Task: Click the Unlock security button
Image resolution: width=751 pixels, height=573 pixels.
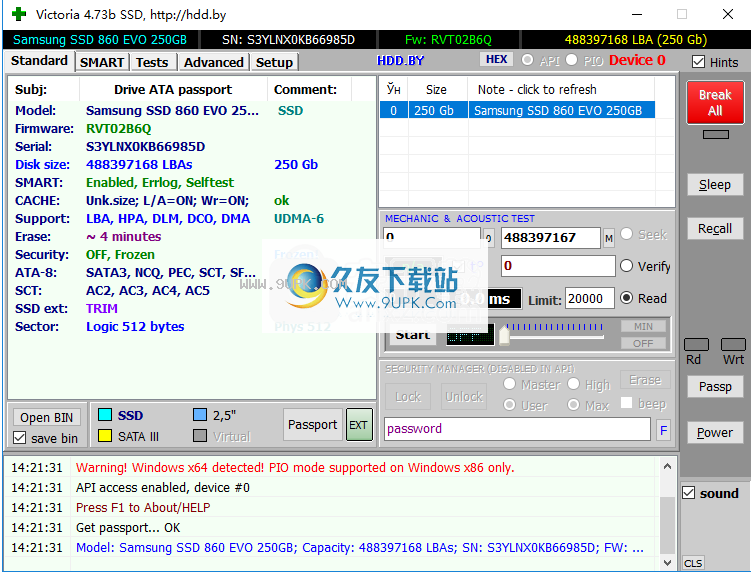Action: pyautogui.click(x=464, y=397)
